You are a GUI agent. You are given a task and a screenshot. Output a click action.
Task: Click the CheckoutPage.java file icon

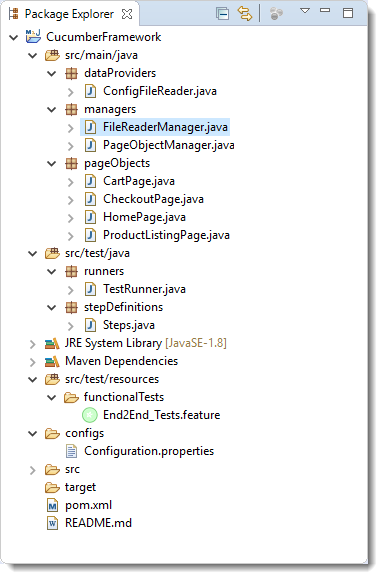[x=90, y=199]
